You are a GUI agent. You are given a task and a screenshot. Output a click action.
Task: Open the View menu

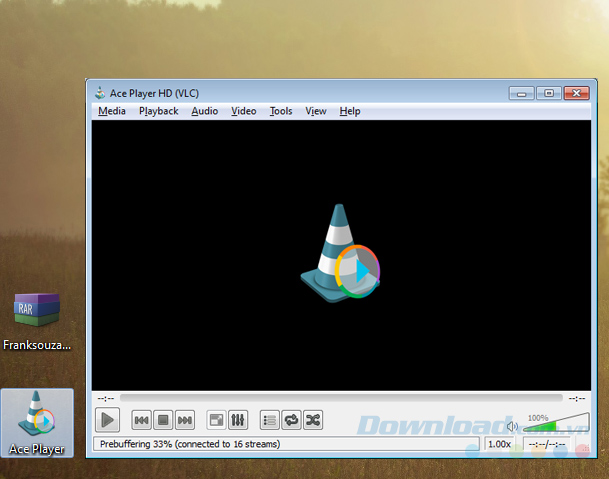[315, 111]
